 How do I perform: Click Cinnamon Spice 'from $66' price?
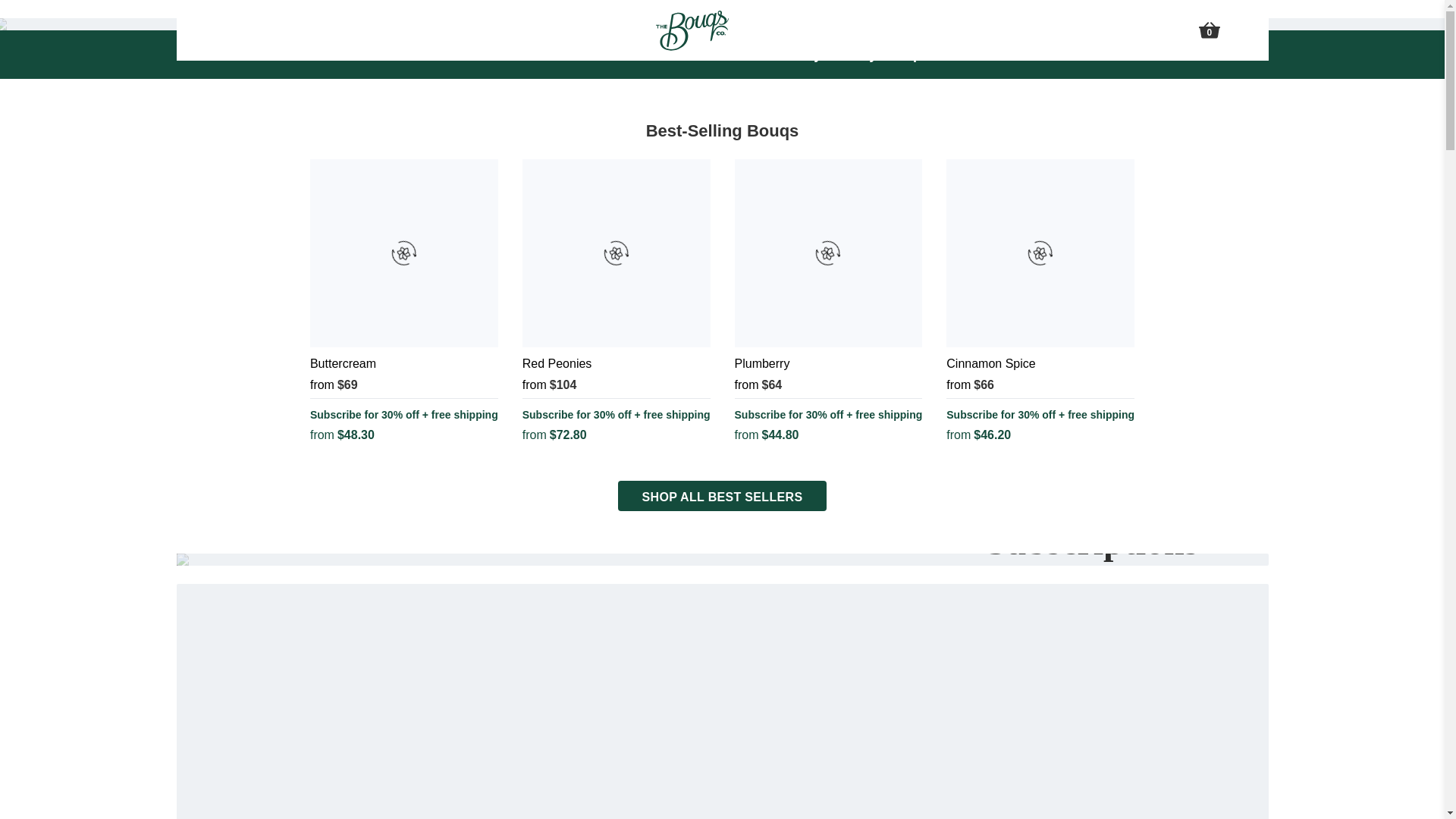pyautogui.click(x=970, y=385)
